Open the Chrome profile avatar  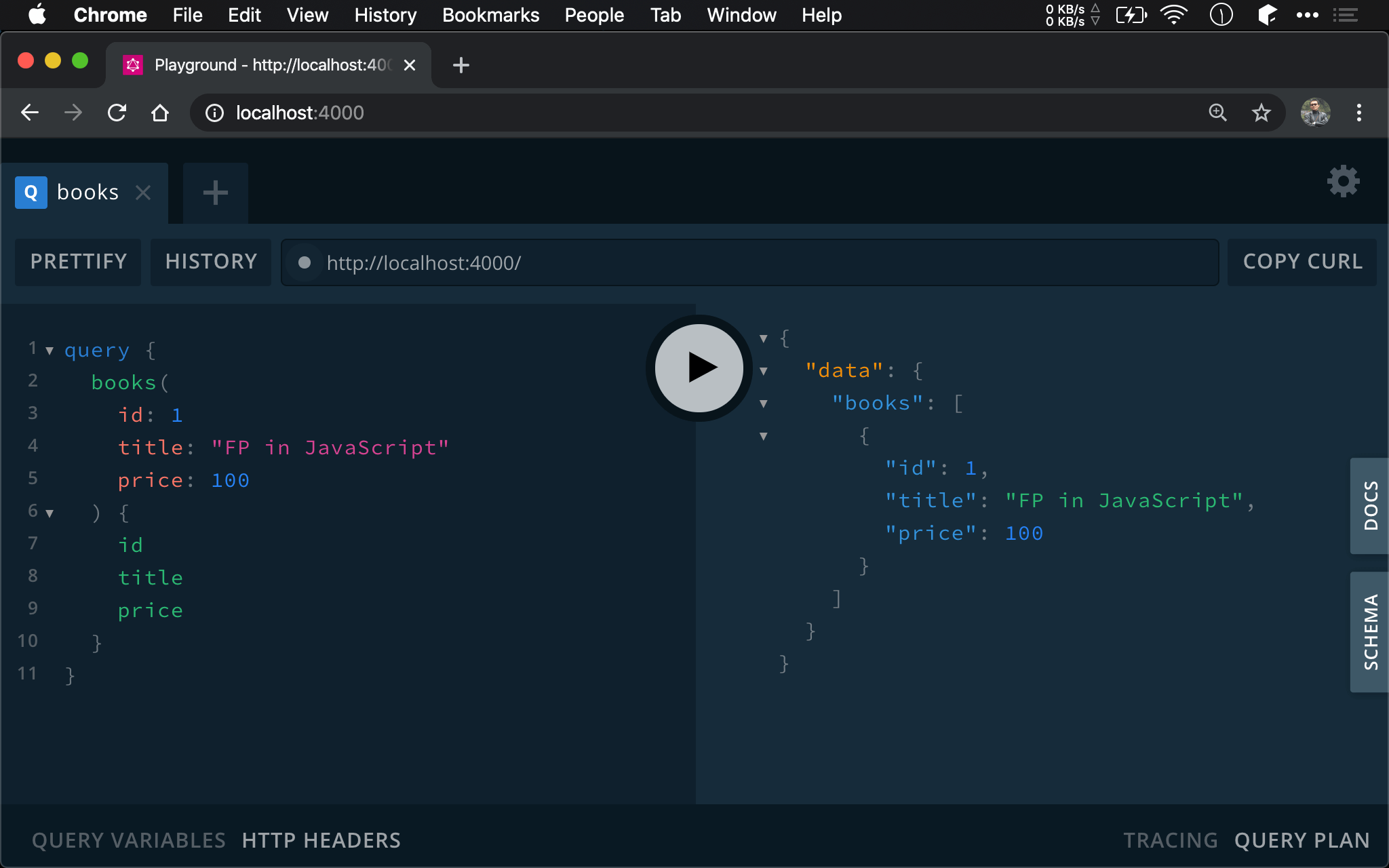pyautogui.click(x=1316, y=113)
